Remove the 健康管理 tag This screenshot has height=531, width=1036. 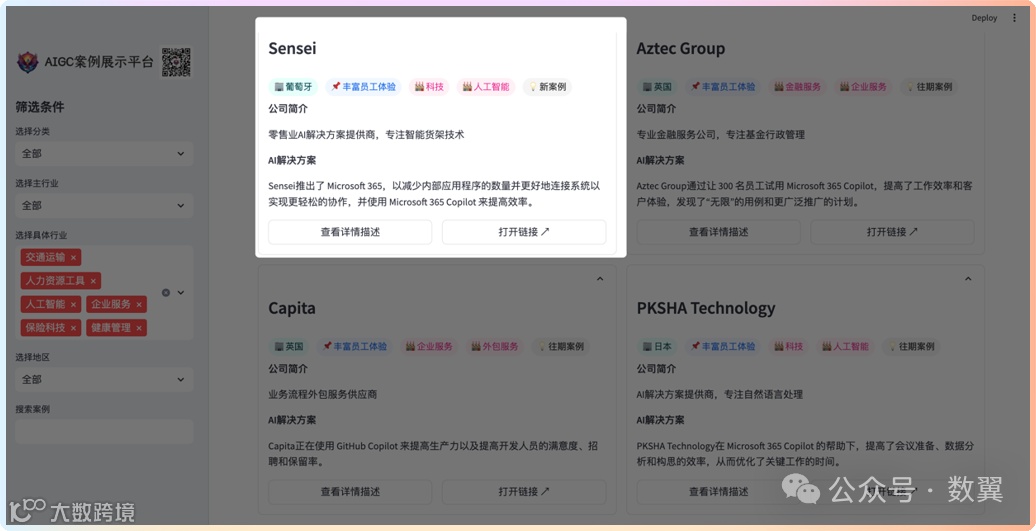click(x=139, y=328)
